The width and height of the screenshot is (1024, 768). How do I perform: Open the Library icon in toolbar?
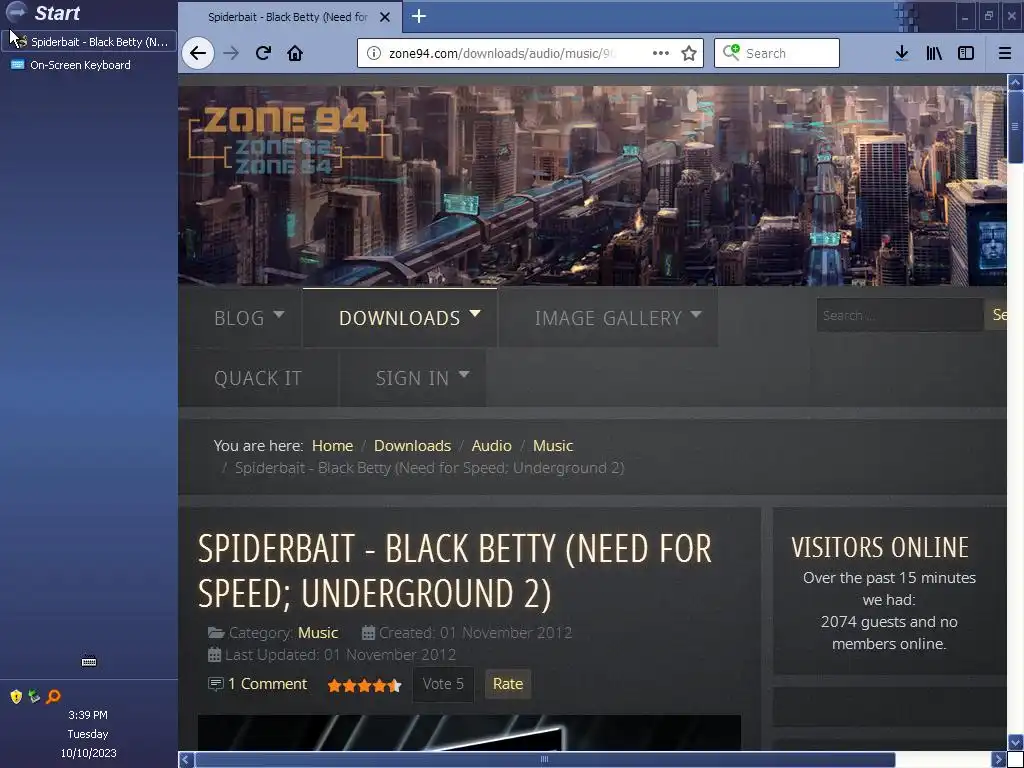tap(934, 53)
